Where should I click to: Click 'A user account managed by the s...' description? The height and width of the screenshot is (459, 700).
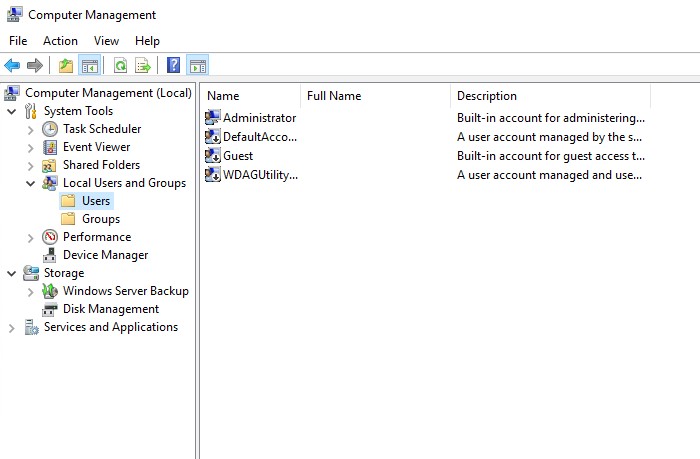tap(550, 137)
